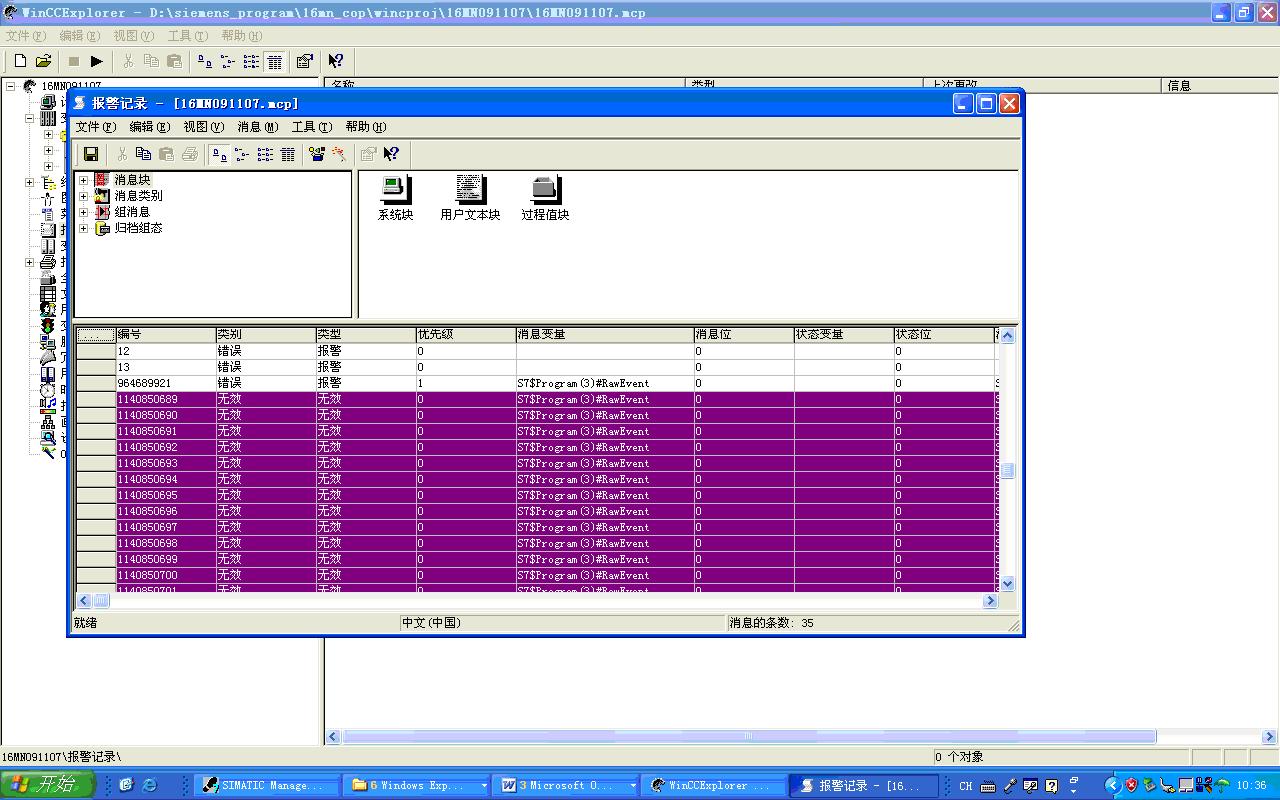The width and height of the screenshot is (1280, 800).
Task: Expand the 消息块 tree node
Action: (84, 180)
